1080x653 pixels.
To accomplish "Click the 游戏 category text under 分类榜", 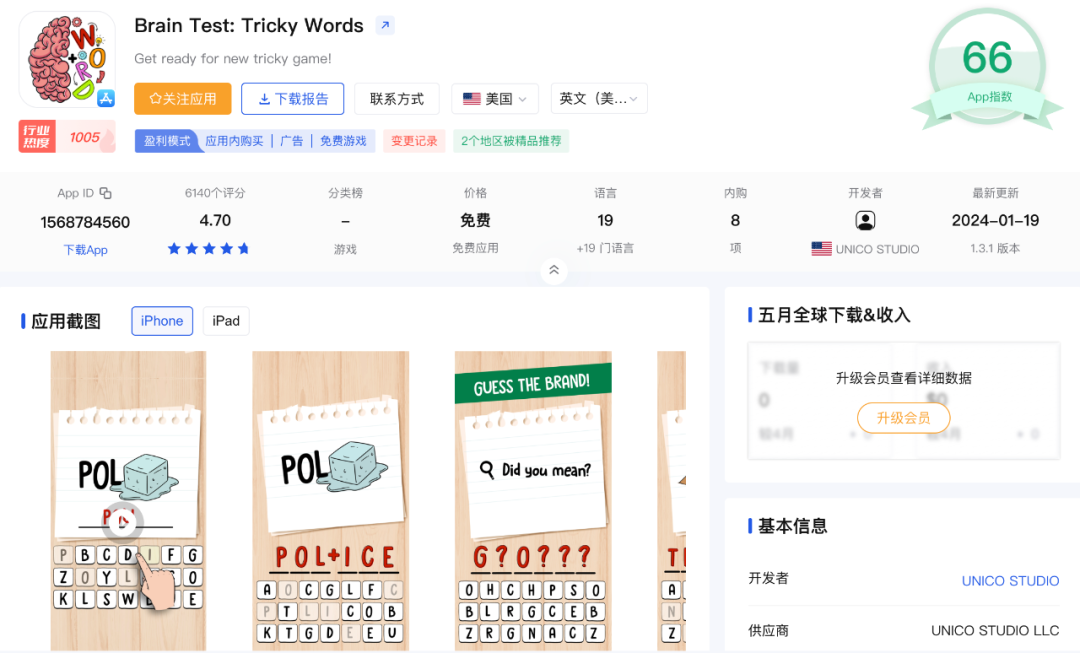I will coord(345,249).
